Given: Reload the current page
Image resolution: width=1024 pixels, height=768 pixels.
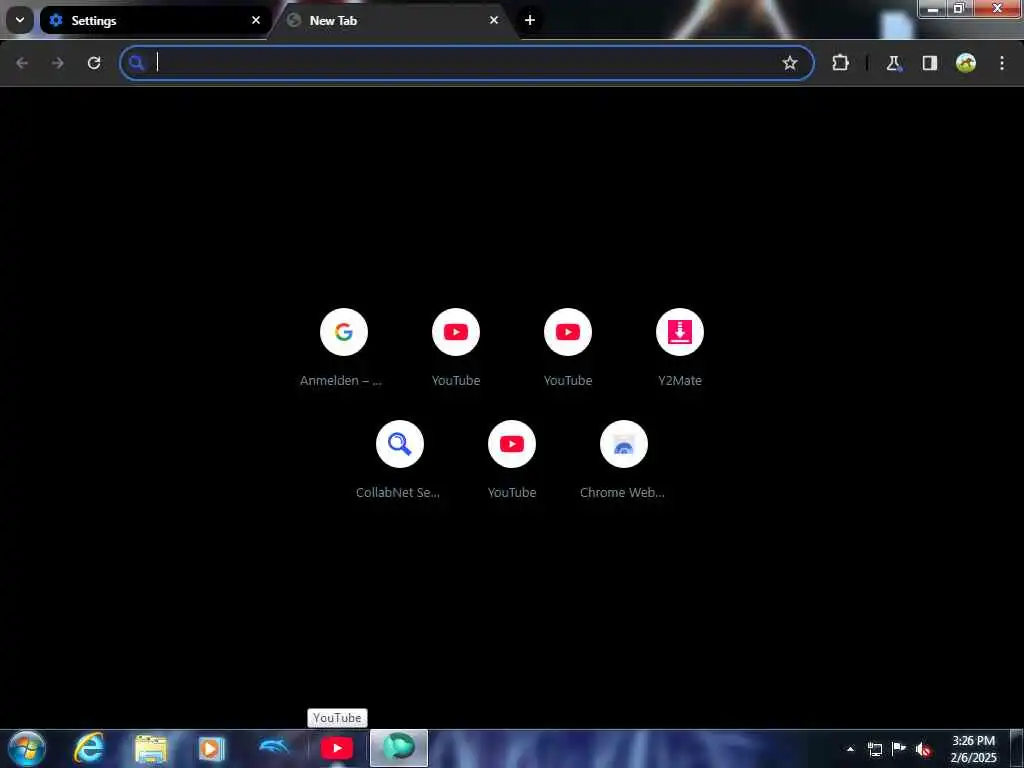Looking at the screenshot, I should [94, 63].
